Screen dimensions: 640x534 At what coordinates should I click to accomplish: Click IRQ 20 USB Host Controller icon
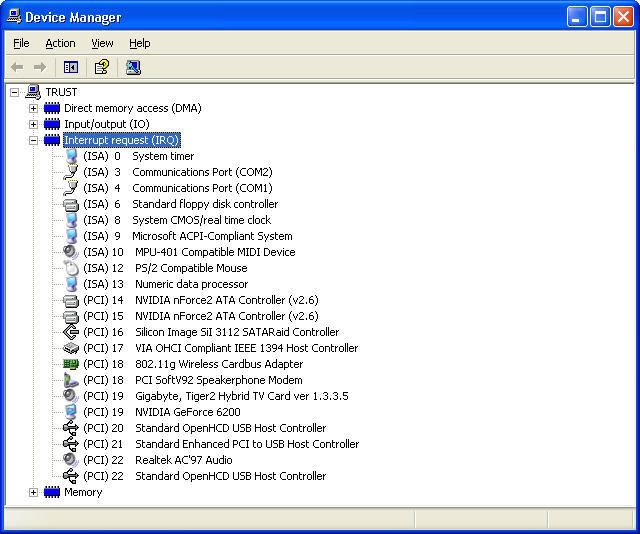click(71, 428)
